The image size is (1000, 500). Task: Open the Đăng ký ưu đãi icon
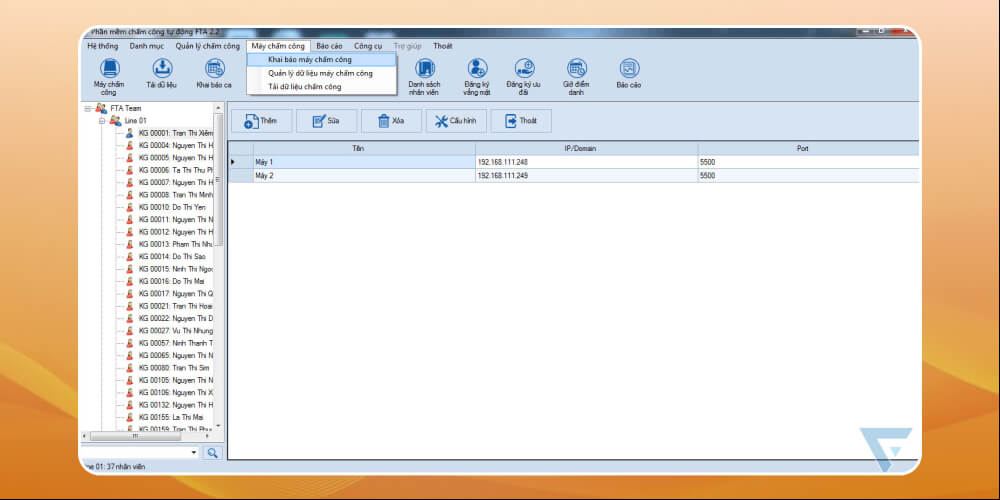pyautogui.click(x=525, y=69)
